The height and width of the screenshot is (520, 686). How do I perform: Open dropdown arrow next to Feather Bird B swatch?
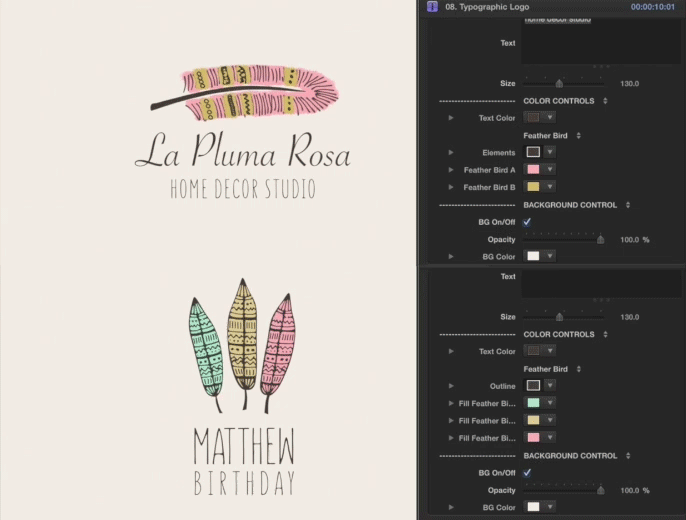[549, 187]
